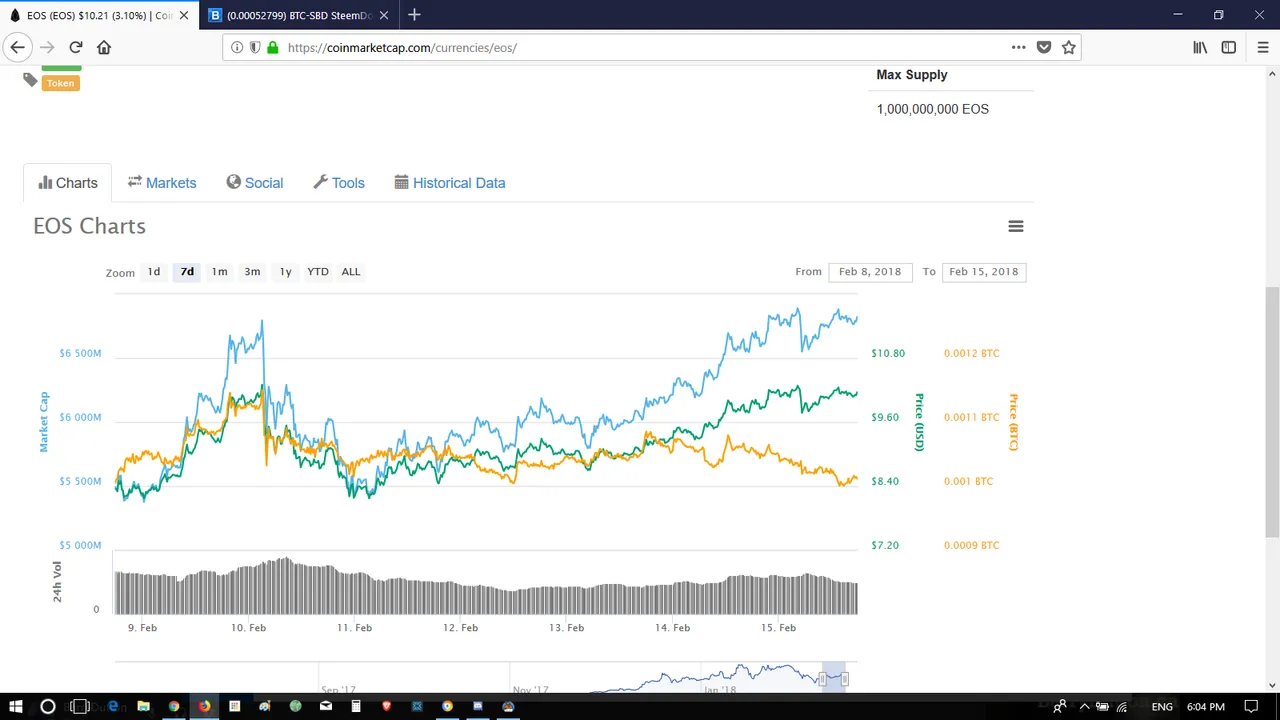1280x720 pixels.
Task: Bookmark this page with the star
Action: (1069, 47)
